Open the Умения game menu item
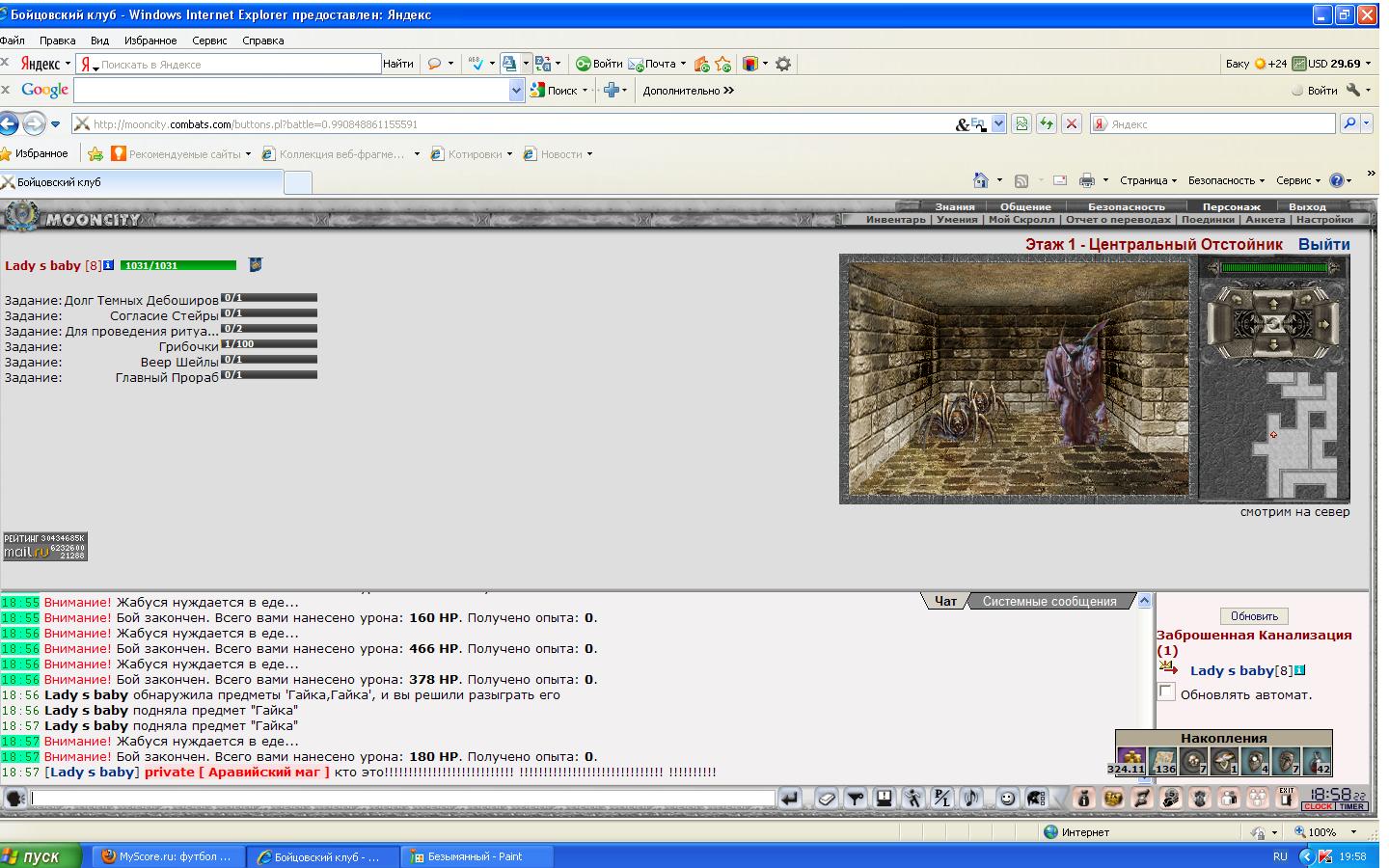Image resolution: width=1389 pixels, height=868 pixels. [957, 220]
